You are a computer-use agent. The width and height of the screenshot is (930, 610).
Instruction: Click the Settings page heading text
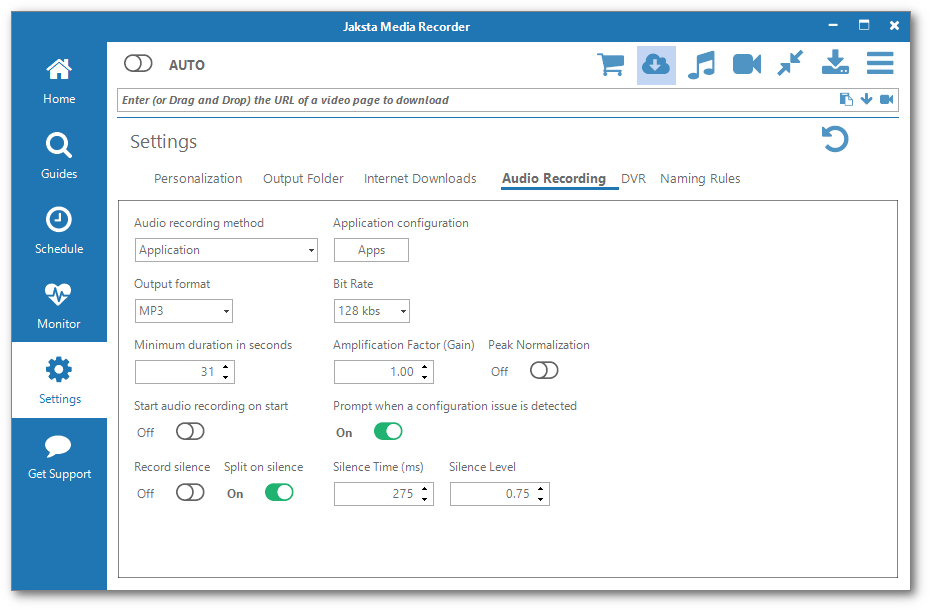(x=164, y=142)
